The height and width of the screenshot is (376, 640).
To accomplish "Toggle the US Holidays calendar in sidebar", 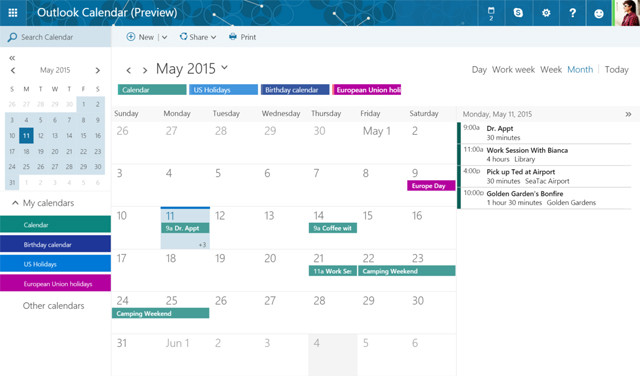I will click(x=55, y=264).
